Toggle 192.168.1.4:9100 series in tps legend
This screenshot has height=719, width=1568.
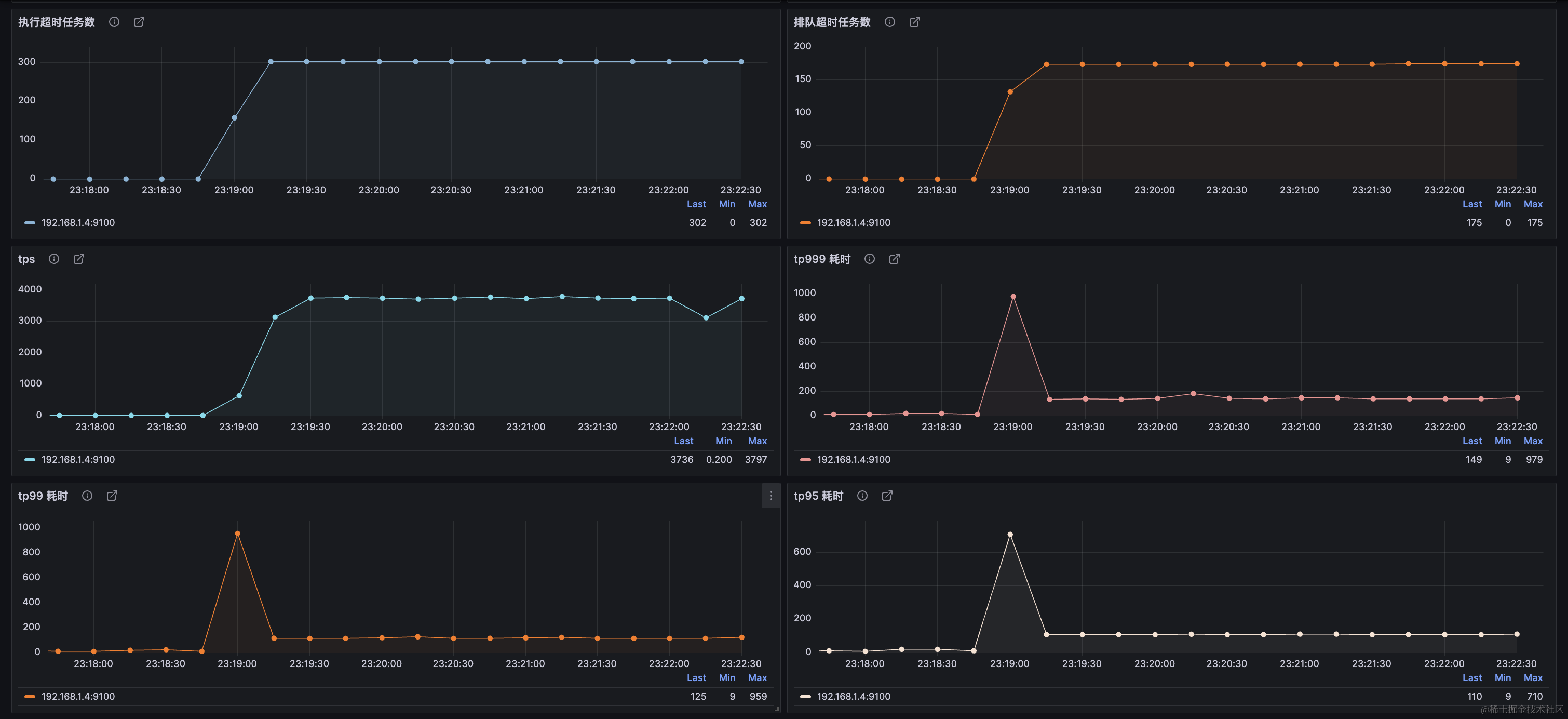click(77, 460)
